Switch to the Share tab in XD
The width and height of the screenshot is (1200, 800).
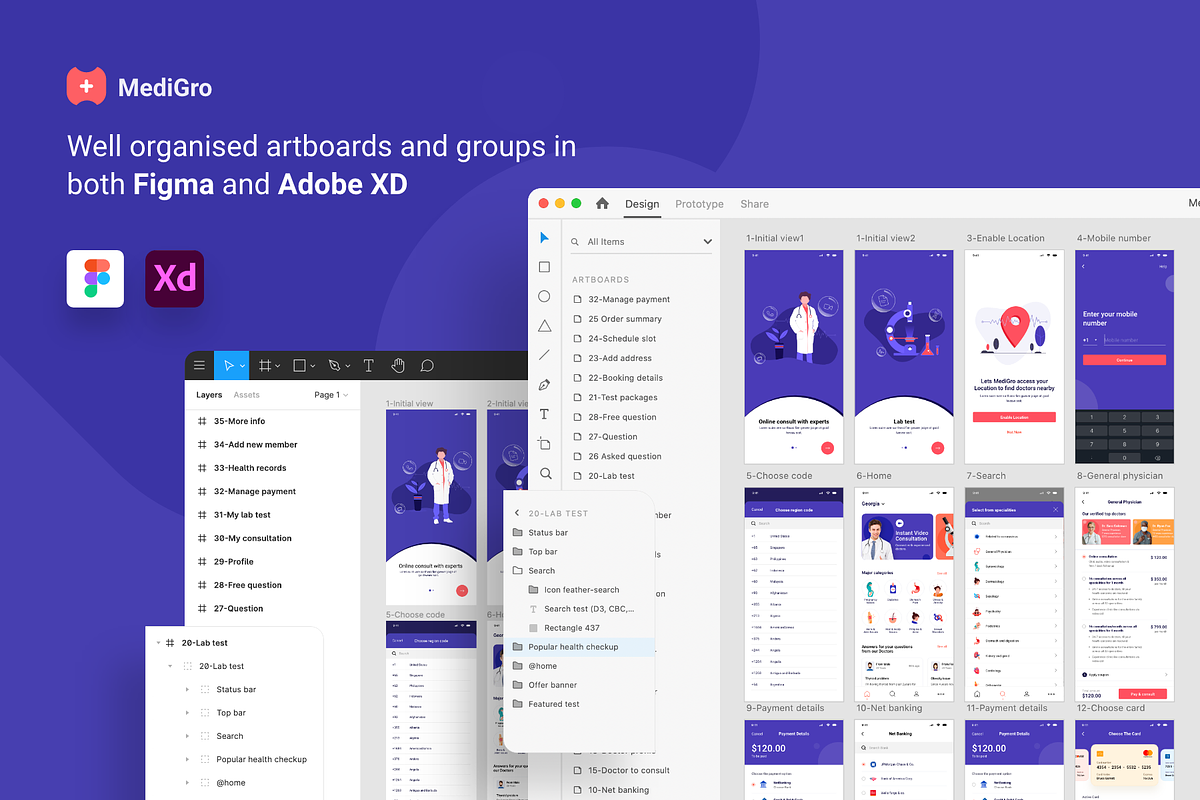[x=755, y=204]
